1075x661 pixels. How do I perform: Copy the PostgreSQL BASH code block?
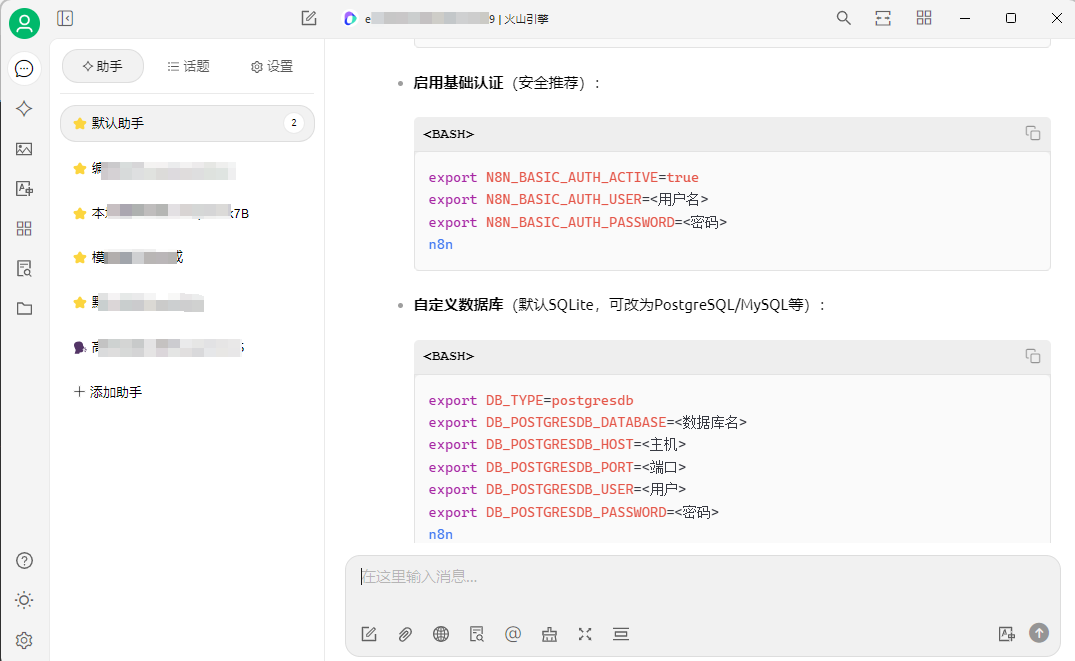[x=1033, y=357]
